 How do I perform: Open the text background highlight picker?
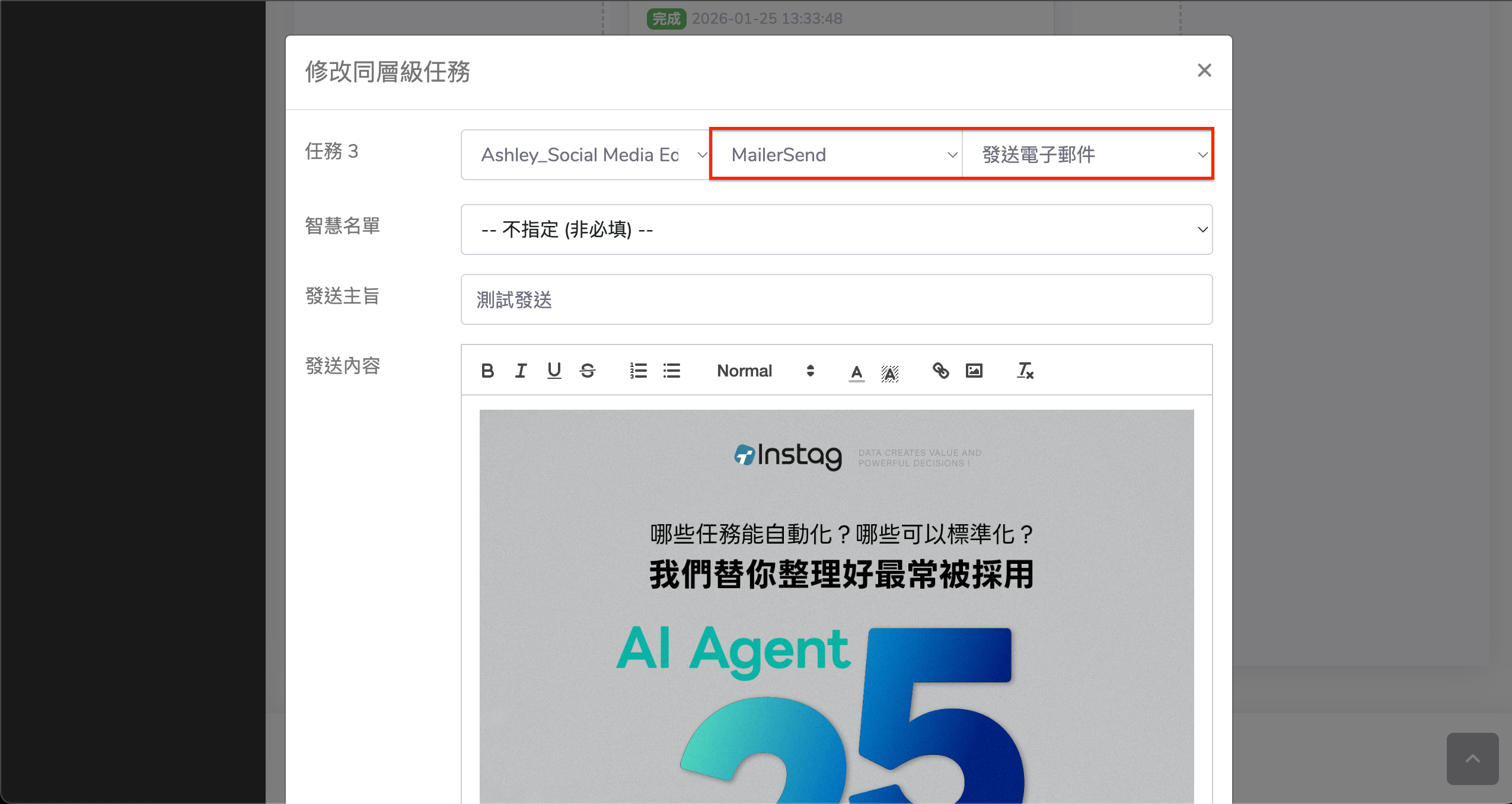(x=889, y=372)
